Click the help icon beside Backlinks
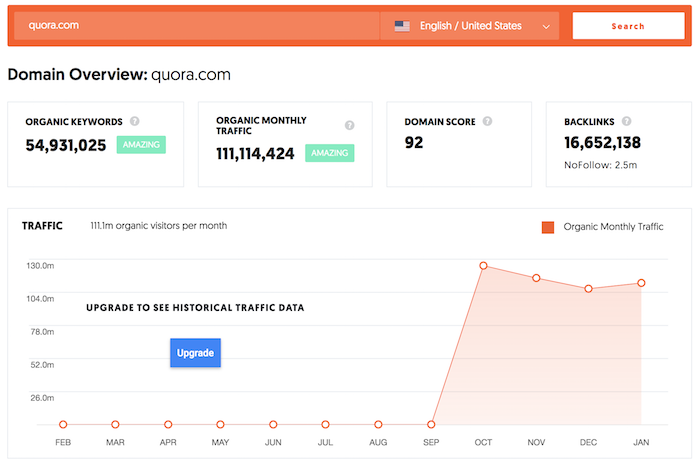This screenshot has width=700, height=469. click(626, 121)
